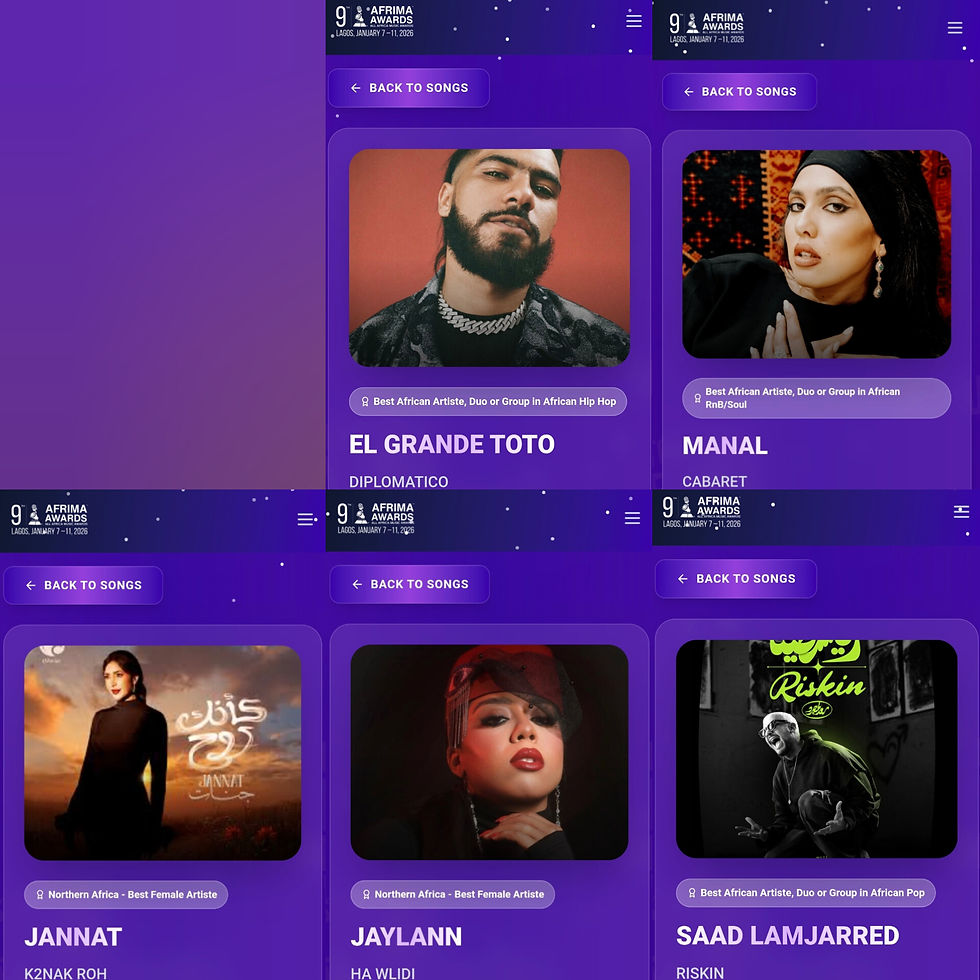The image size is (980, 980).
Task: Open hamburger menu on El Grande Toto page
Action: coord(634,21)
